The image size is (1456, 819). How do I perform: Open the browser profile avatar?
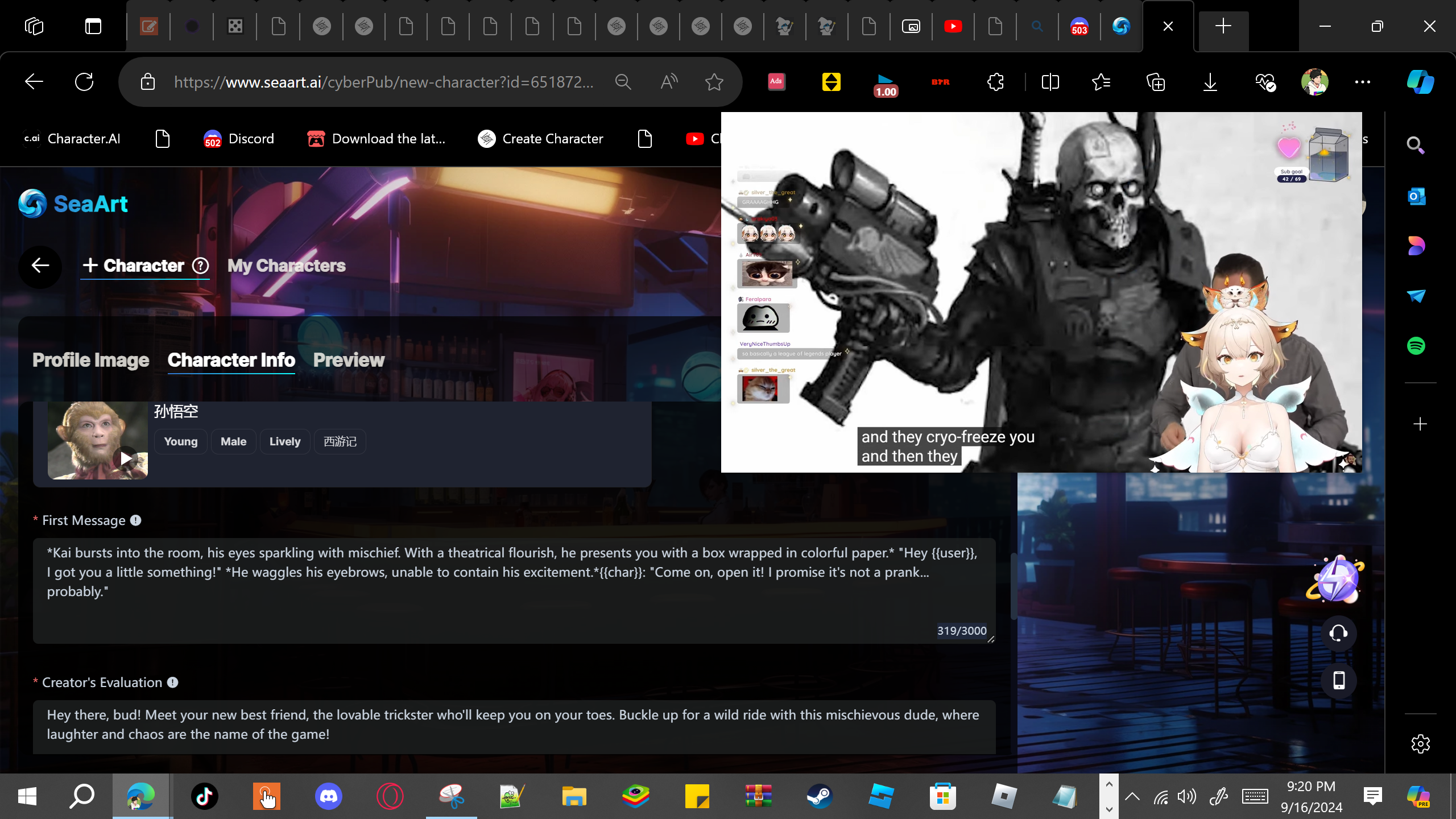tap(1315, 82)
